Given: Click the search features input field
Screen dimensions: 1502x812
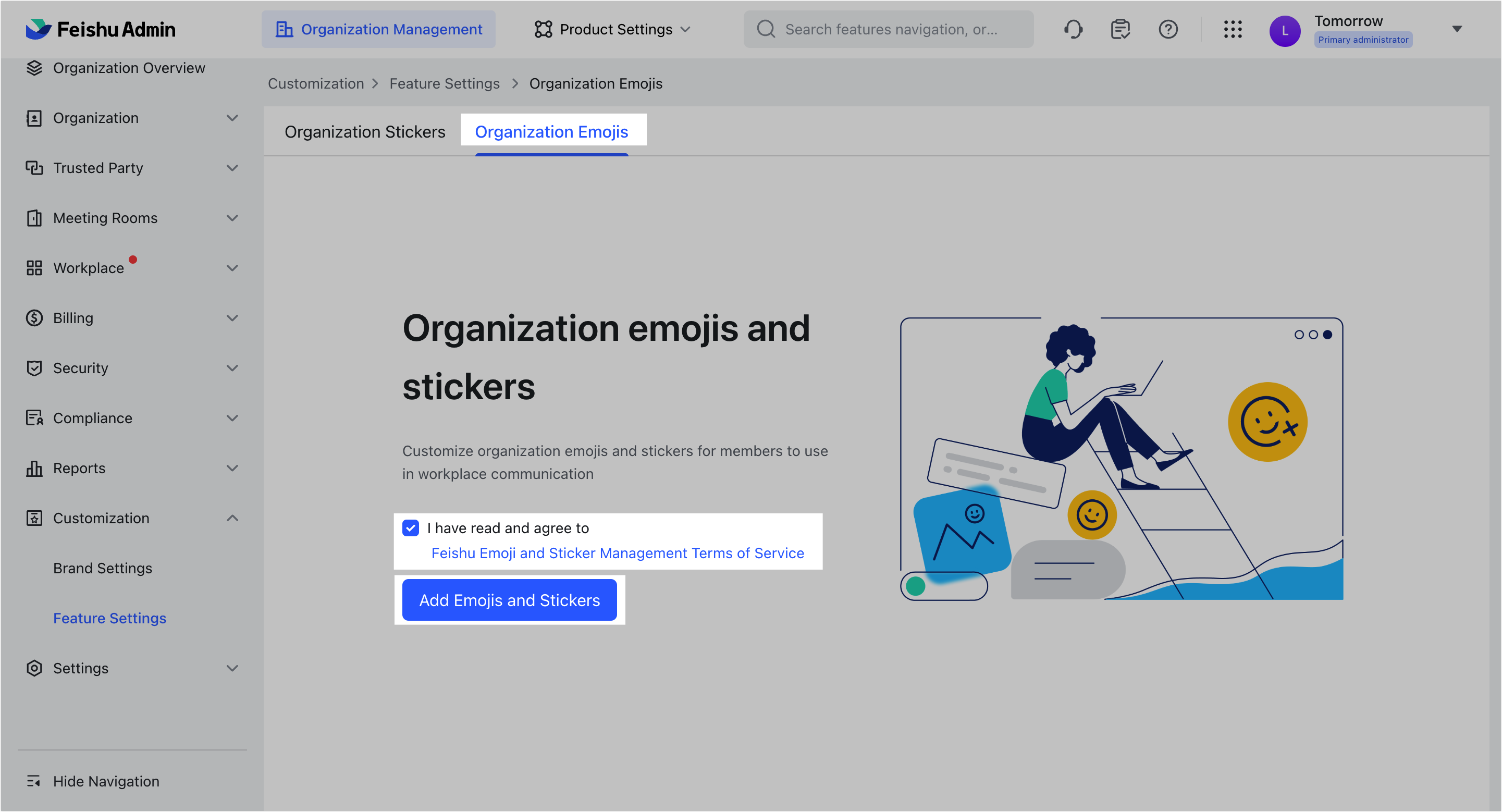Looking at the screenshot, I should pos(889,29).
